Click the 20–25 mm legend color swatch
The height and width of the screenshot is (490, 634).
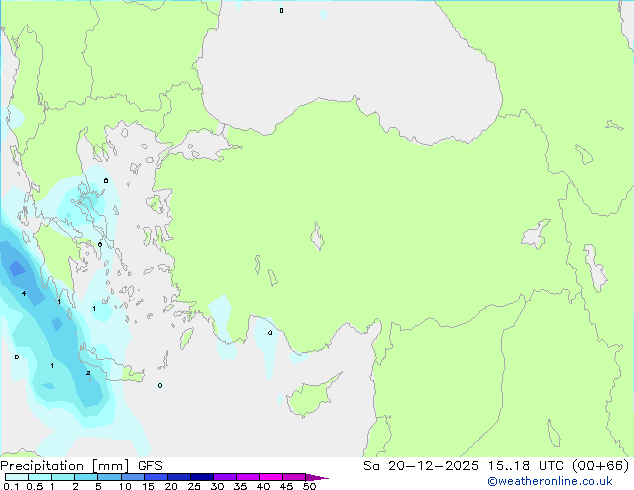pyautogui.click(x=178, y=477)
